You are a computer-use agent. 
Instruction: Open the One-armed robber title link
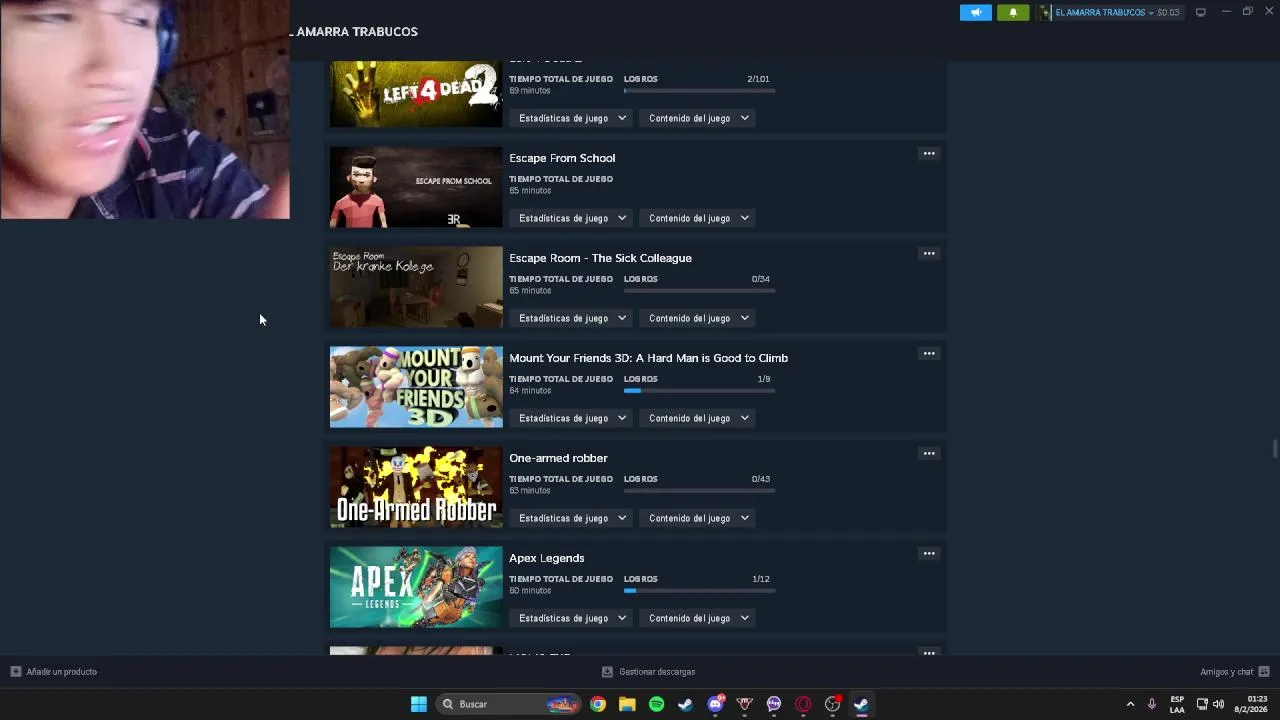click(558, 458)
